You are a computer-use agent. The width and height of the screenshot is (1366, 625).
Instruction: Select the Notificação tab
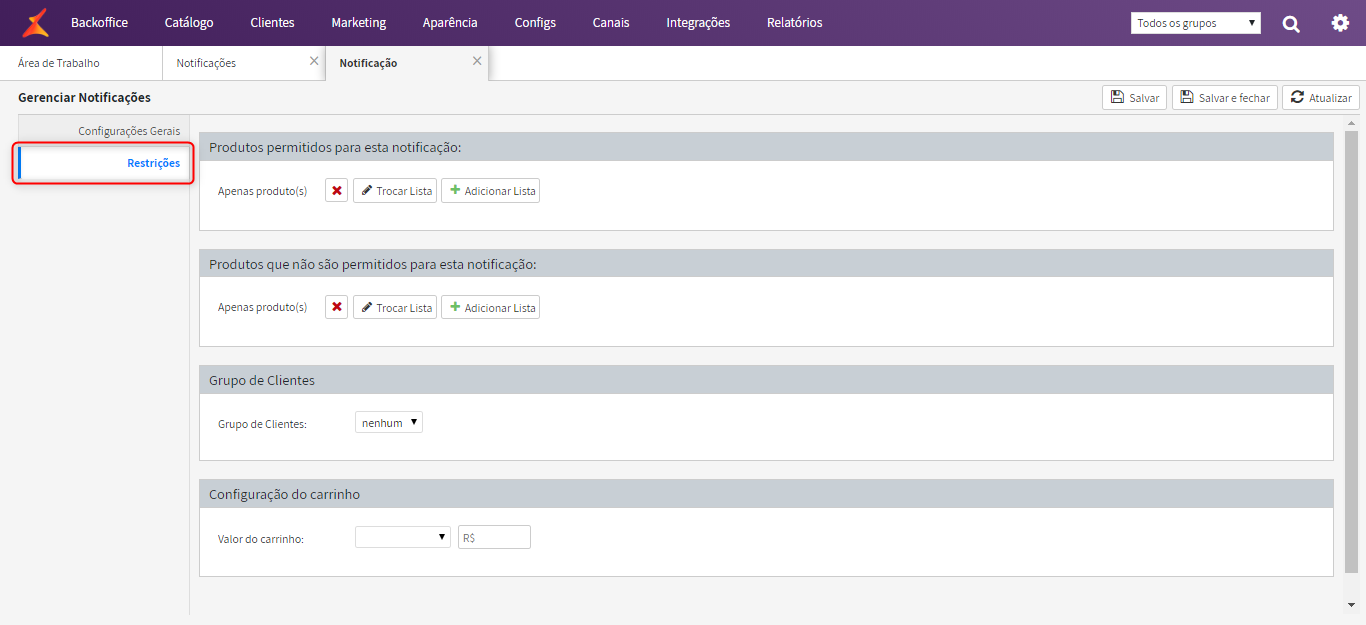(x=406, y=63)
